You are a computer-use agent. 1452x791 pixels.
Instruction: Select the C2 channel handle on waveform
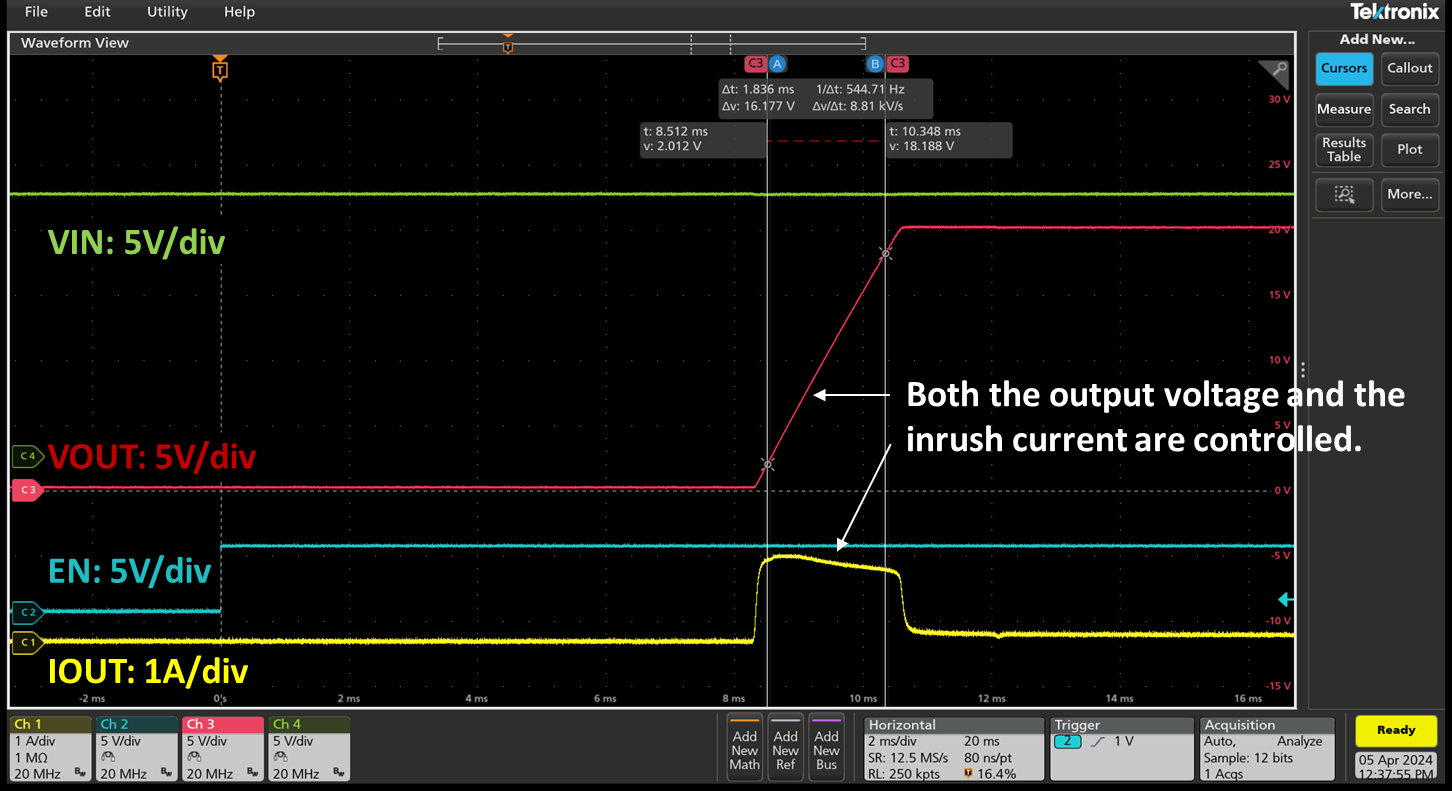(x=25, y=612)
